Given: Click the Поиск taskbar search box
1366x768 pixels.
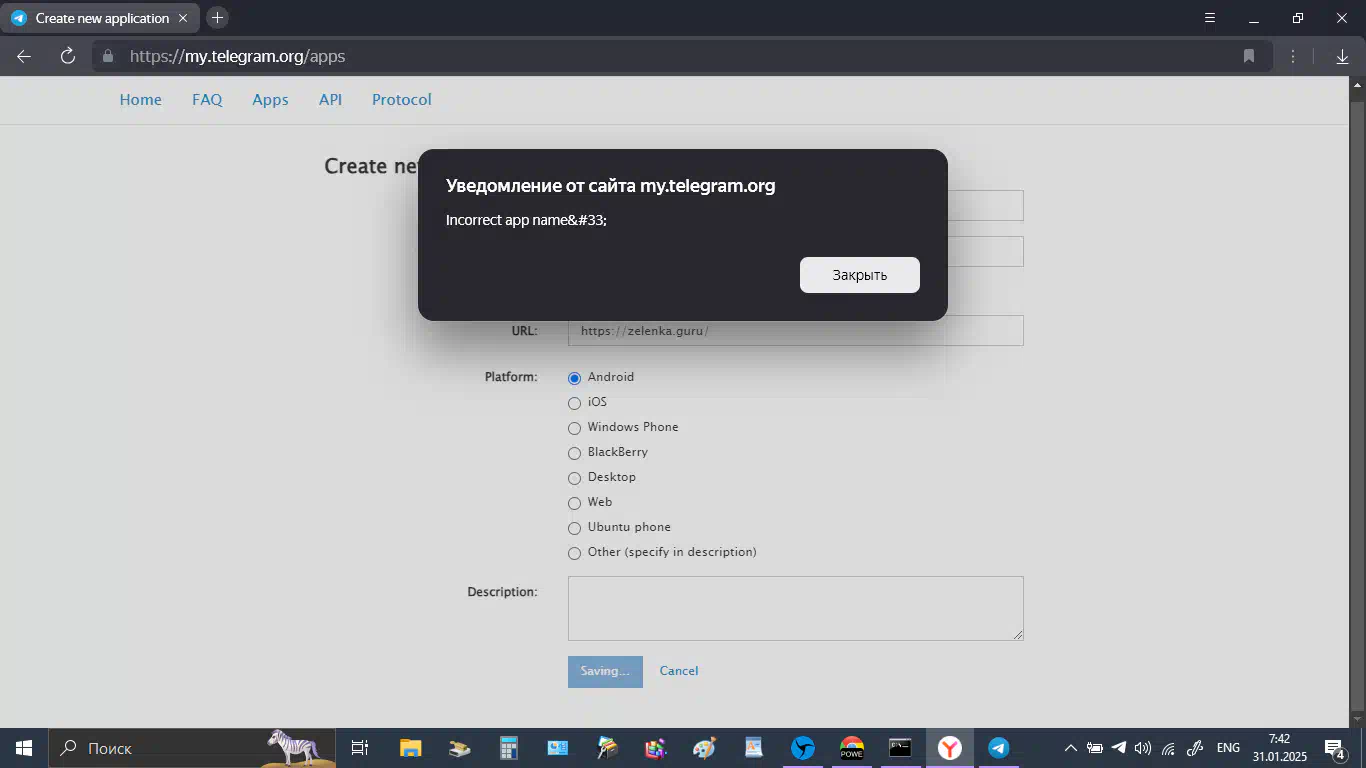Looking at the screenshot, I should tap(192, 748).
